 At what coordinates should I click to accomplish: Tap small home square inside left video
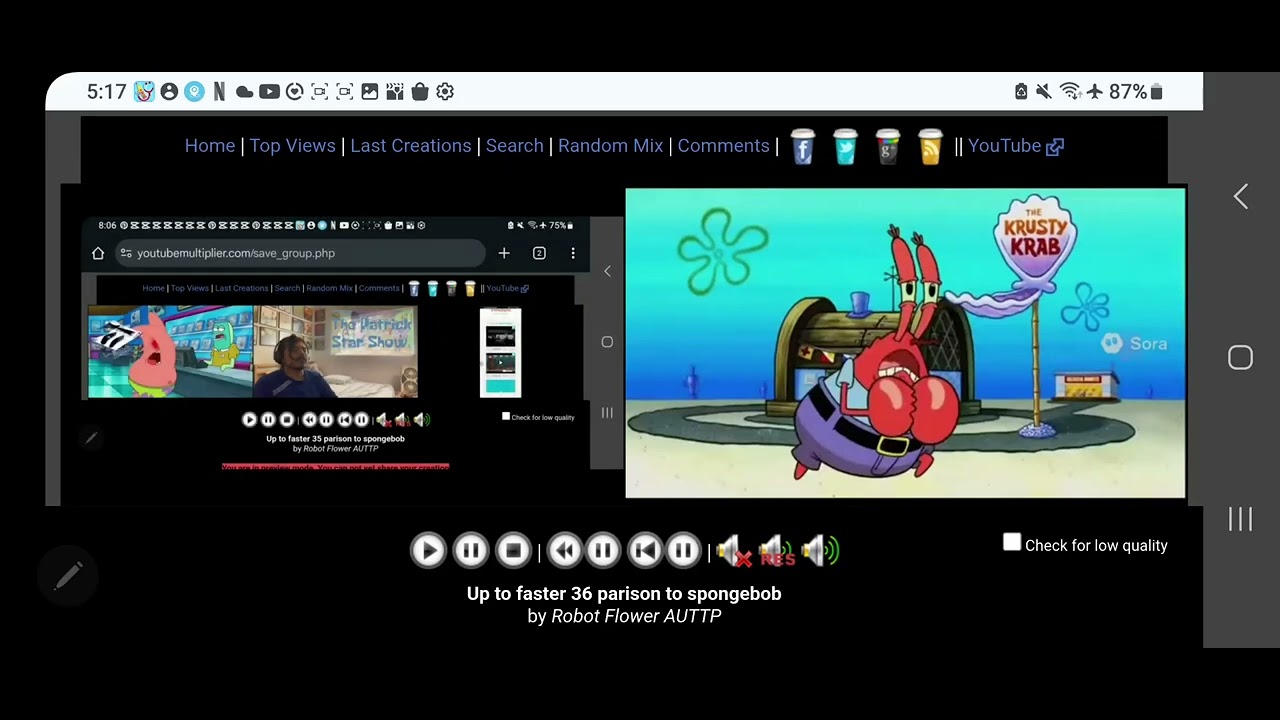(607, 342)
